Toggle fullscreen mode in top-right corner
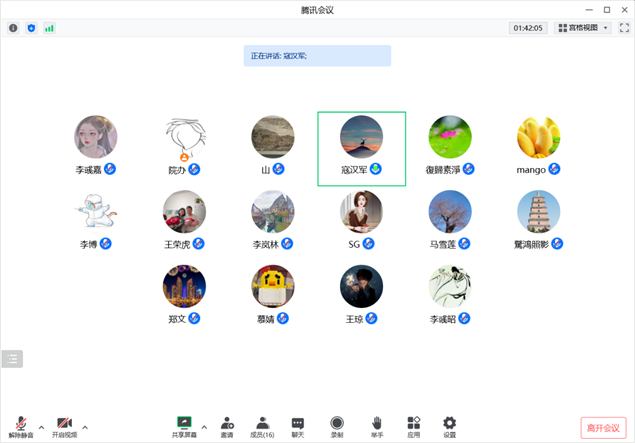The width and height of the screenshot is (635, 443). pos(624,28)
